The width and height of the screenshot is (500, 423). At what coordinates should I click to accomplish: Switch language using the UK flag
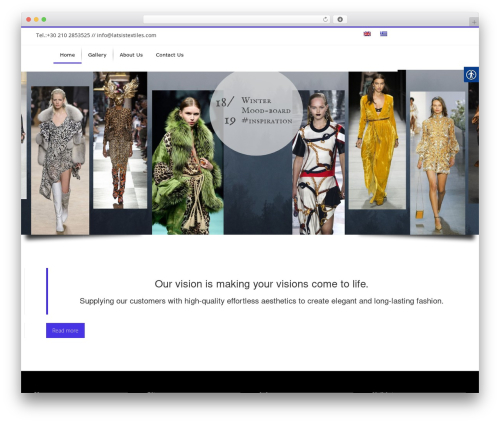tap(367, 34)
